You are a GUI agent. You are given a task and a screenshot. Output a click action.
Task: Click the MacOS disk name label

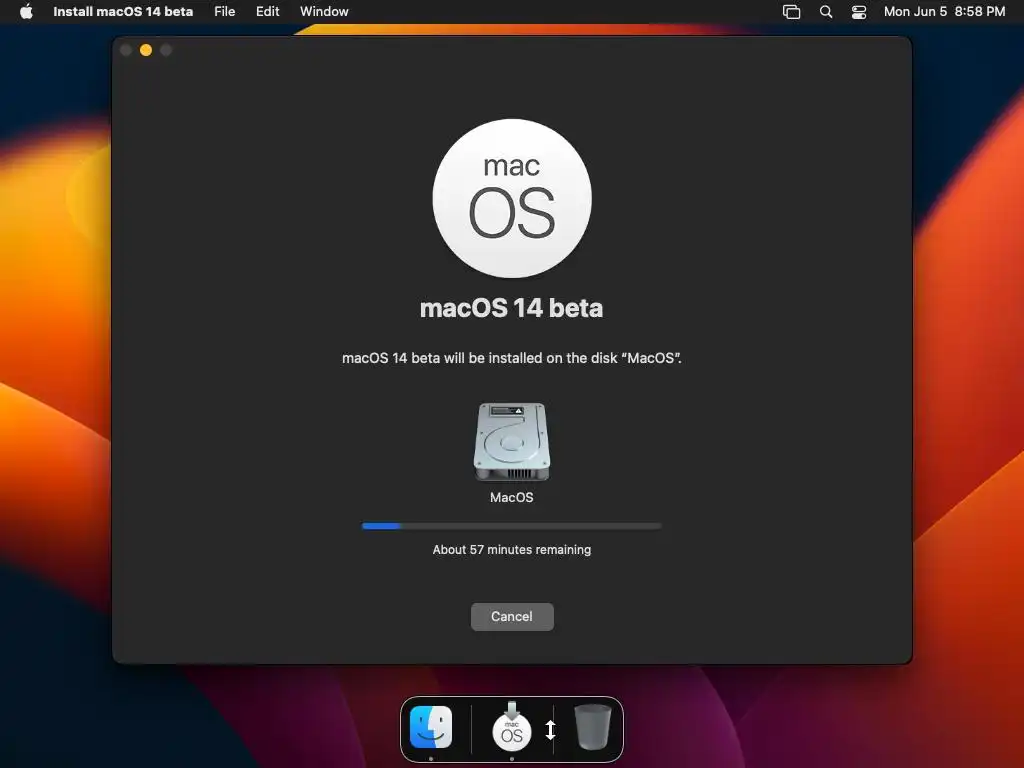click(x=511, y=498)
